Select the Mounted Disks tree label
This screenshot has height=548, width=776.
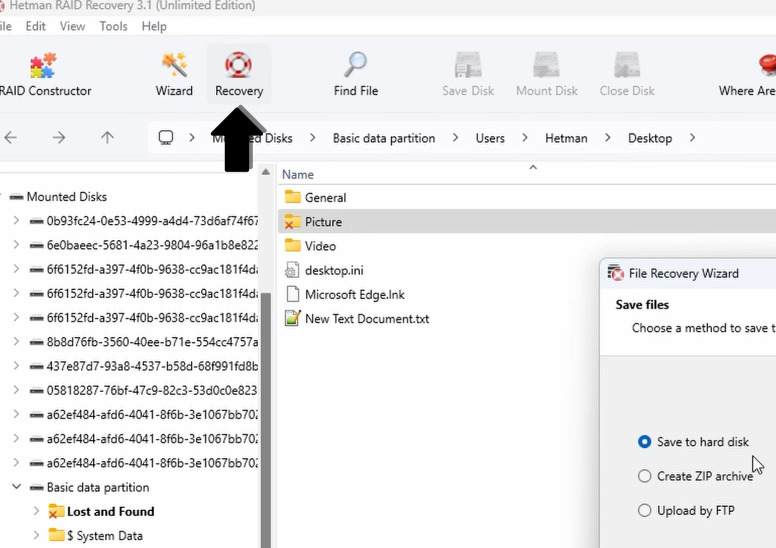(67, 197)
